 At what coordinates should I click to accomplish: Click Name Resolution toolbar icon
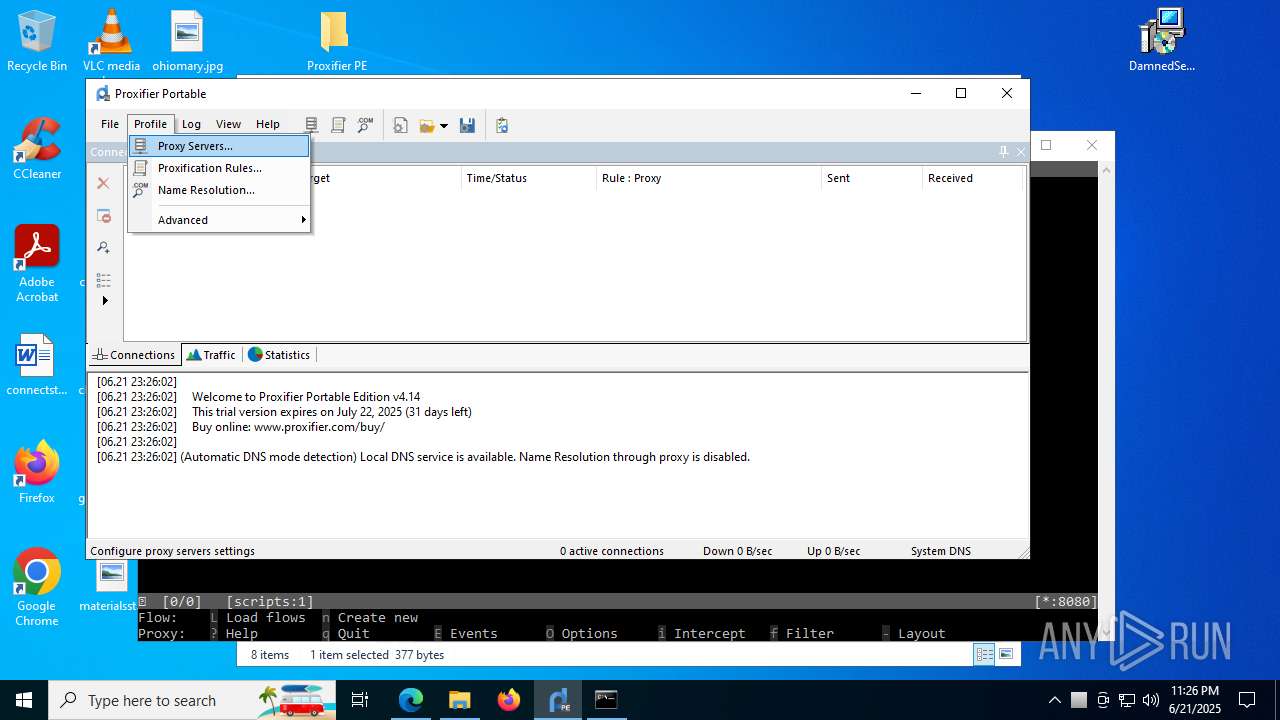(365, 125)
